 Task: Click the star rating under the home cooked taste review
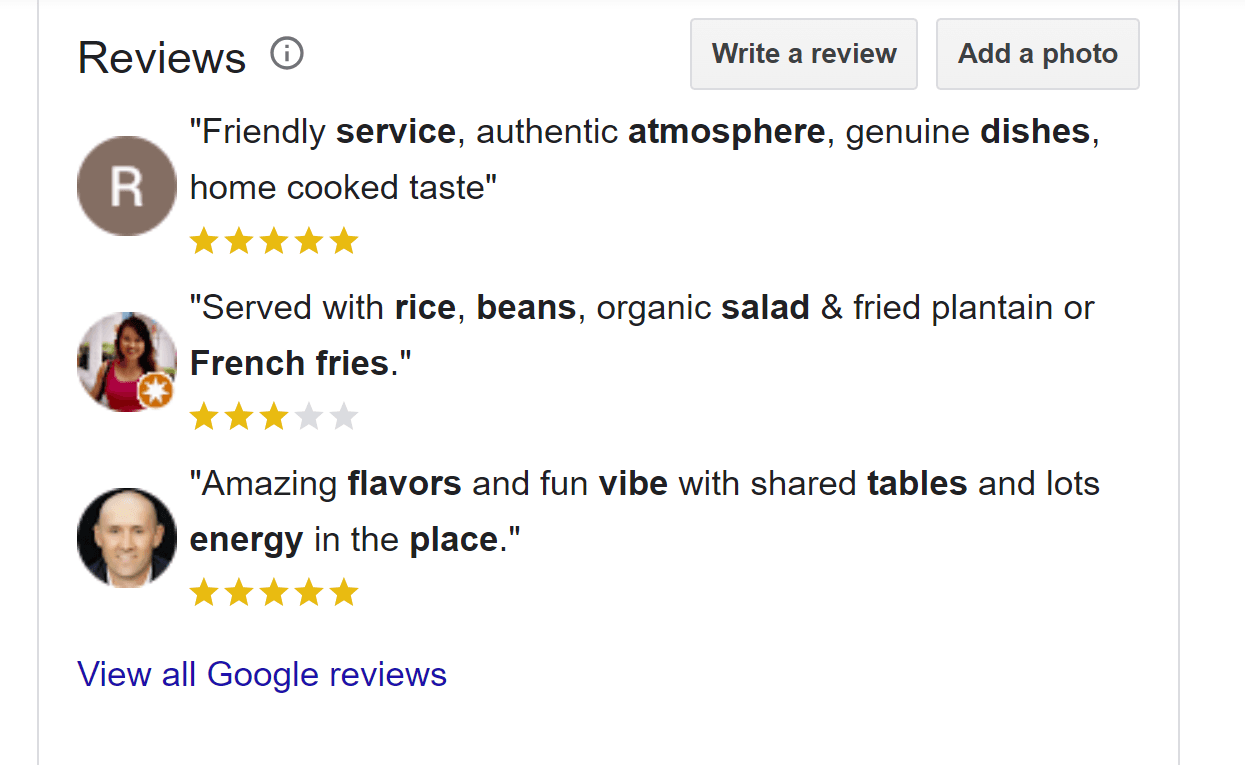coord(274,241)
